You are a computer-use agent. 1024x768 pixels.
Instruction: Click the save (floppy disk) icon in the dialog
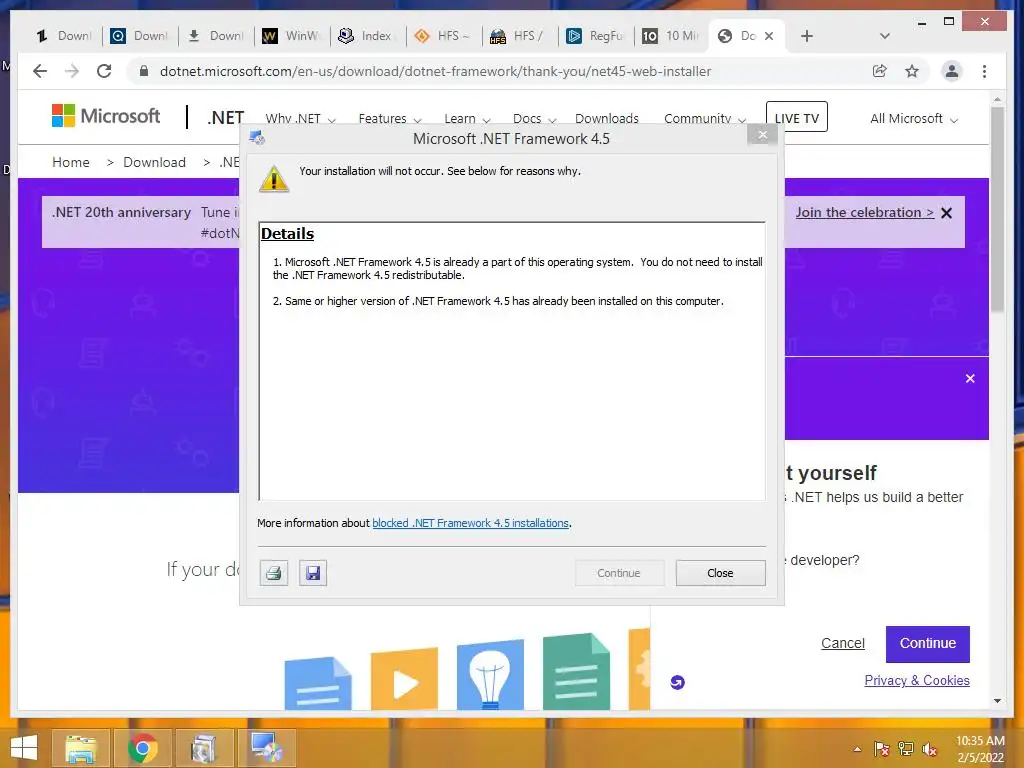(313, 573)
